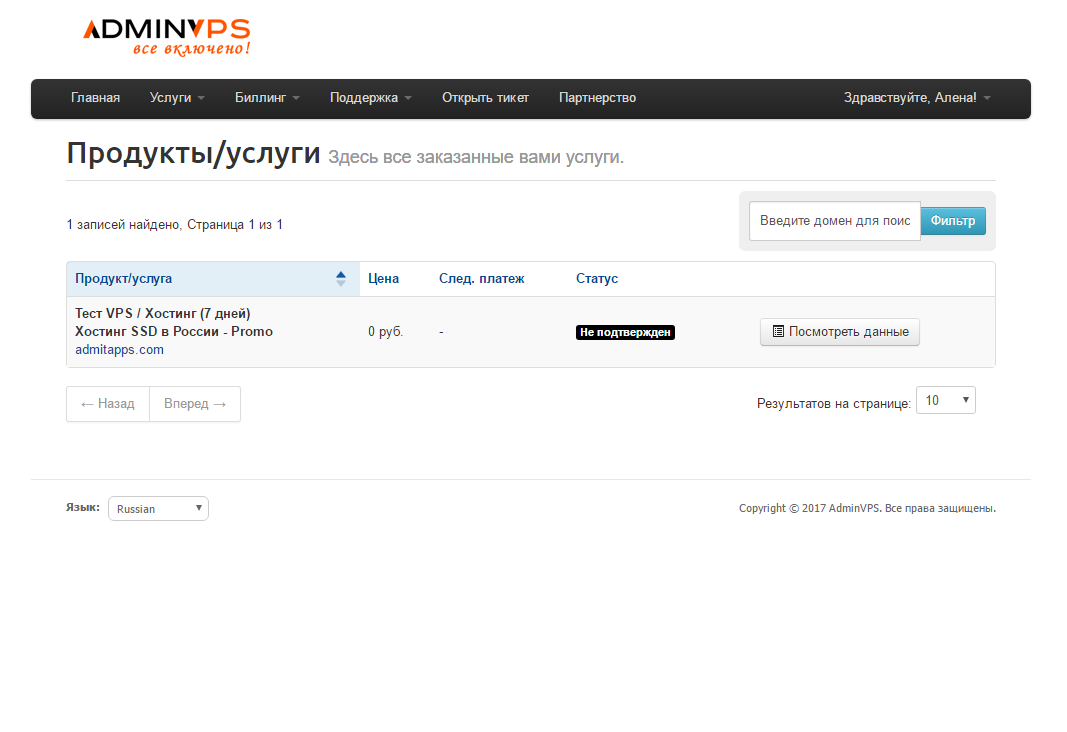1067x732 pixels.
Task: Open the account menu Здравствуйте, Алена!
Action: tap(913, 98)
